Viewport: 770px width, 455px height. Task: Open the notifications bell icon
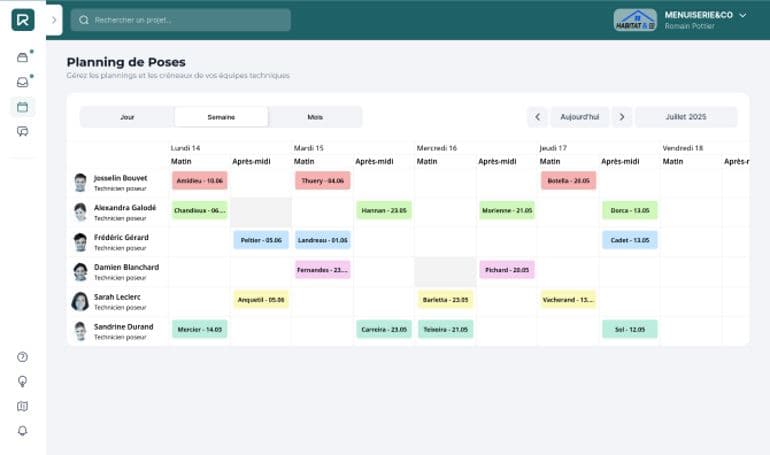(22, 431)
